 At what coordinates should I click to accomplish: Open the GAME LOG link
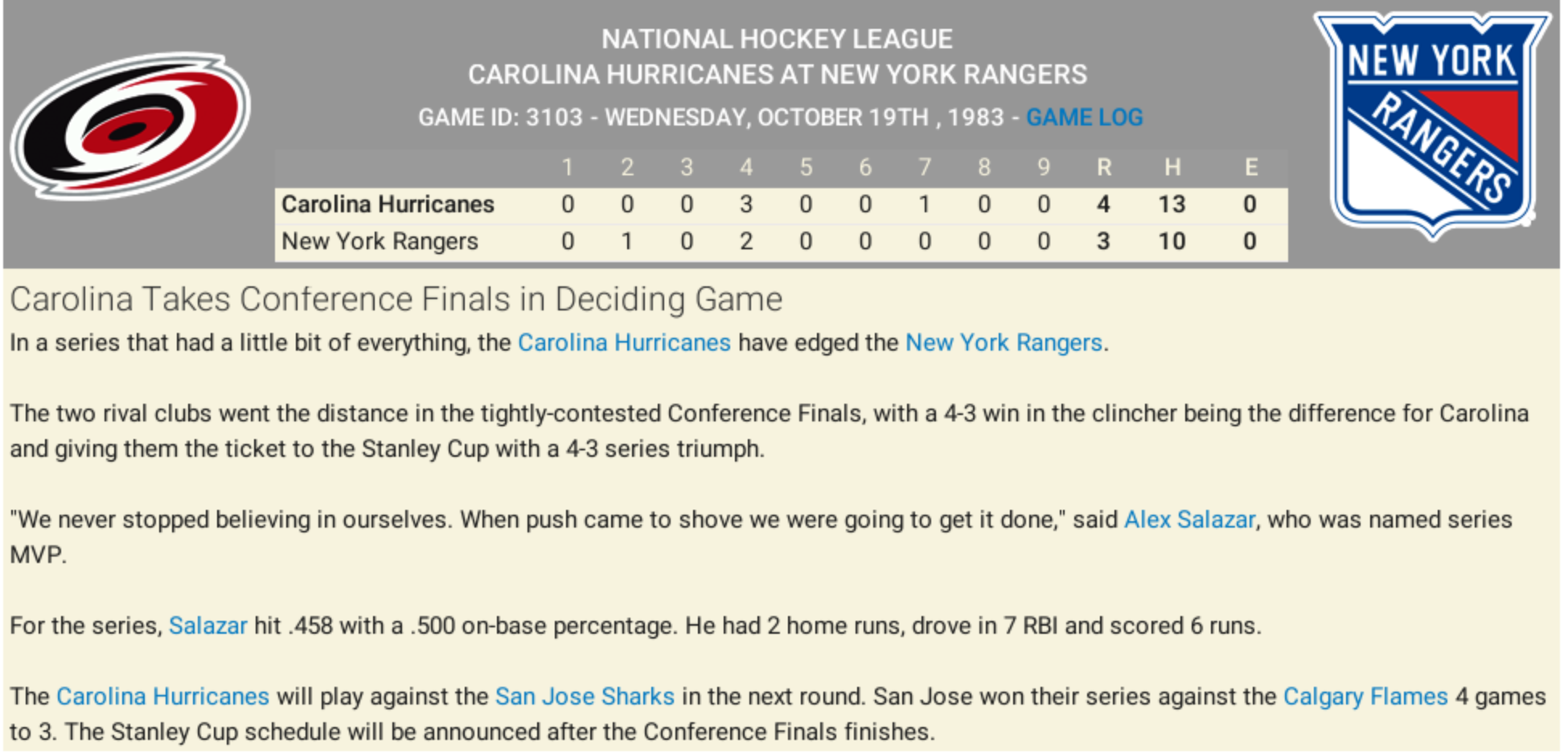pos(1084,117)
